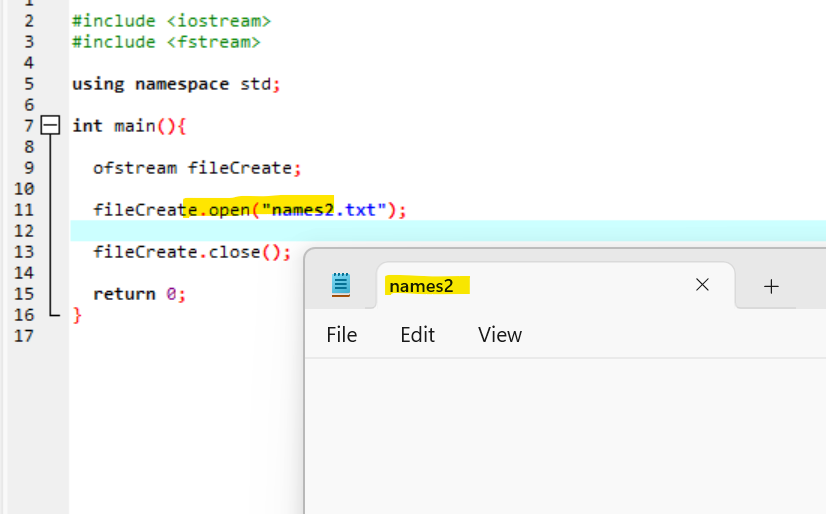Click line number 17 in the margin
This screenshot has width=826, height=514.
[24, 336]
